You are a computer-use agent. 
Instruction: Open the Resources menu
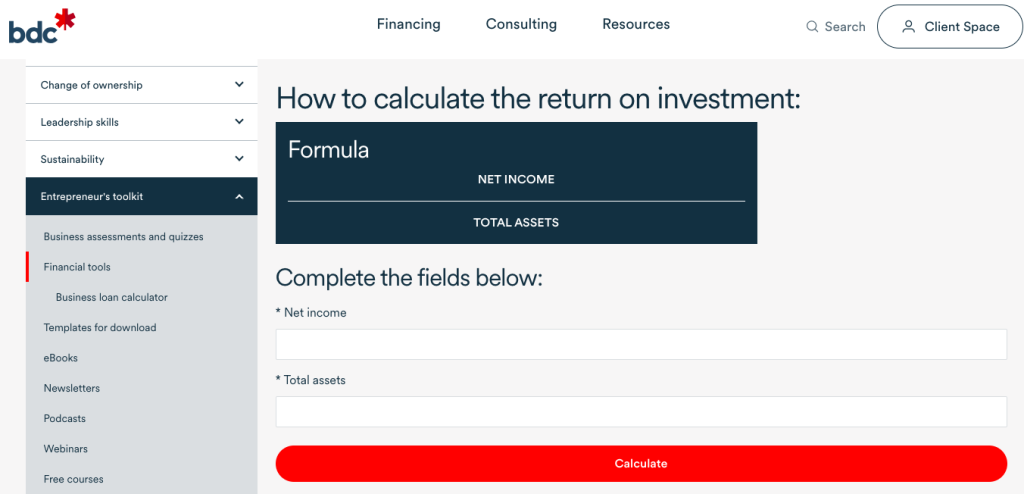tap(636, 24)
